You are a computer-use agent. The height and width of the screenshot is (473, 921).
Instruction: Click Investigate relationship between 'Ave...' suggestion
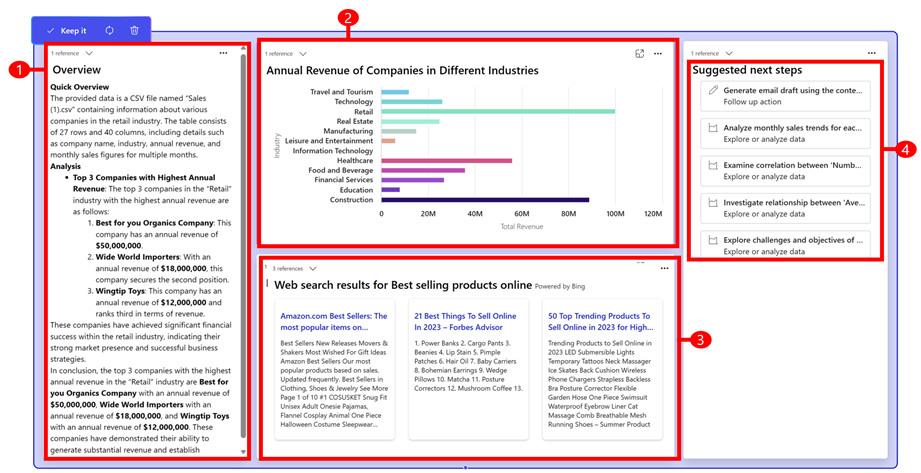pos(785,208)
